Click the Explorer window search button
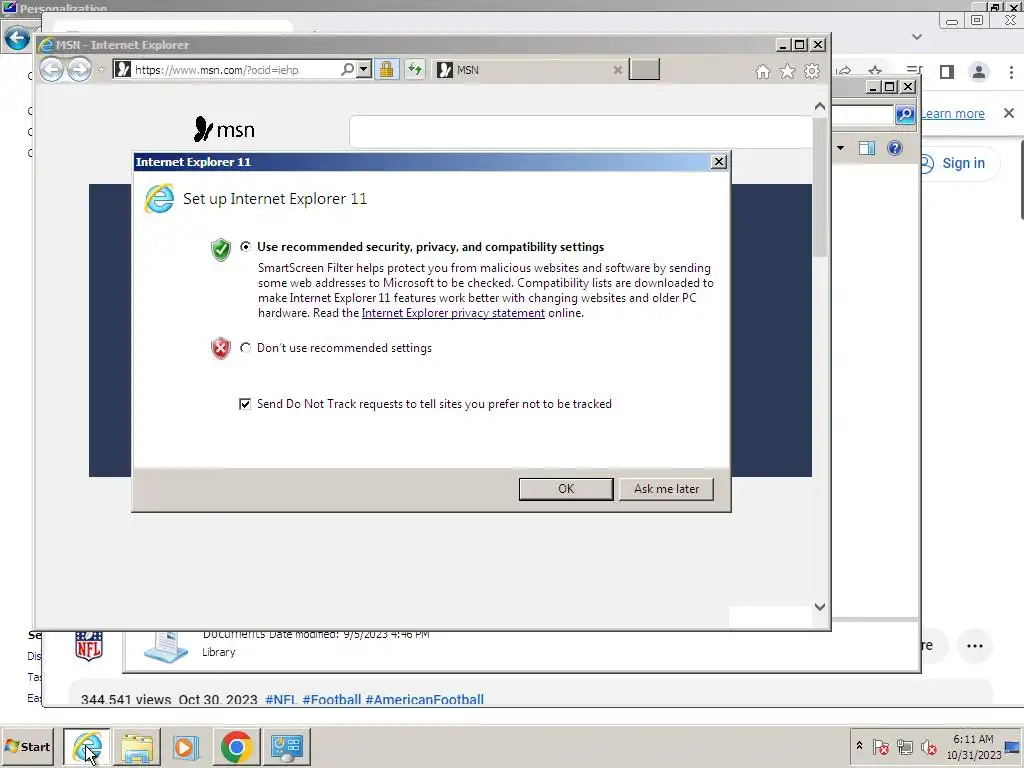The image size is (1024, 768). point(905,114)
